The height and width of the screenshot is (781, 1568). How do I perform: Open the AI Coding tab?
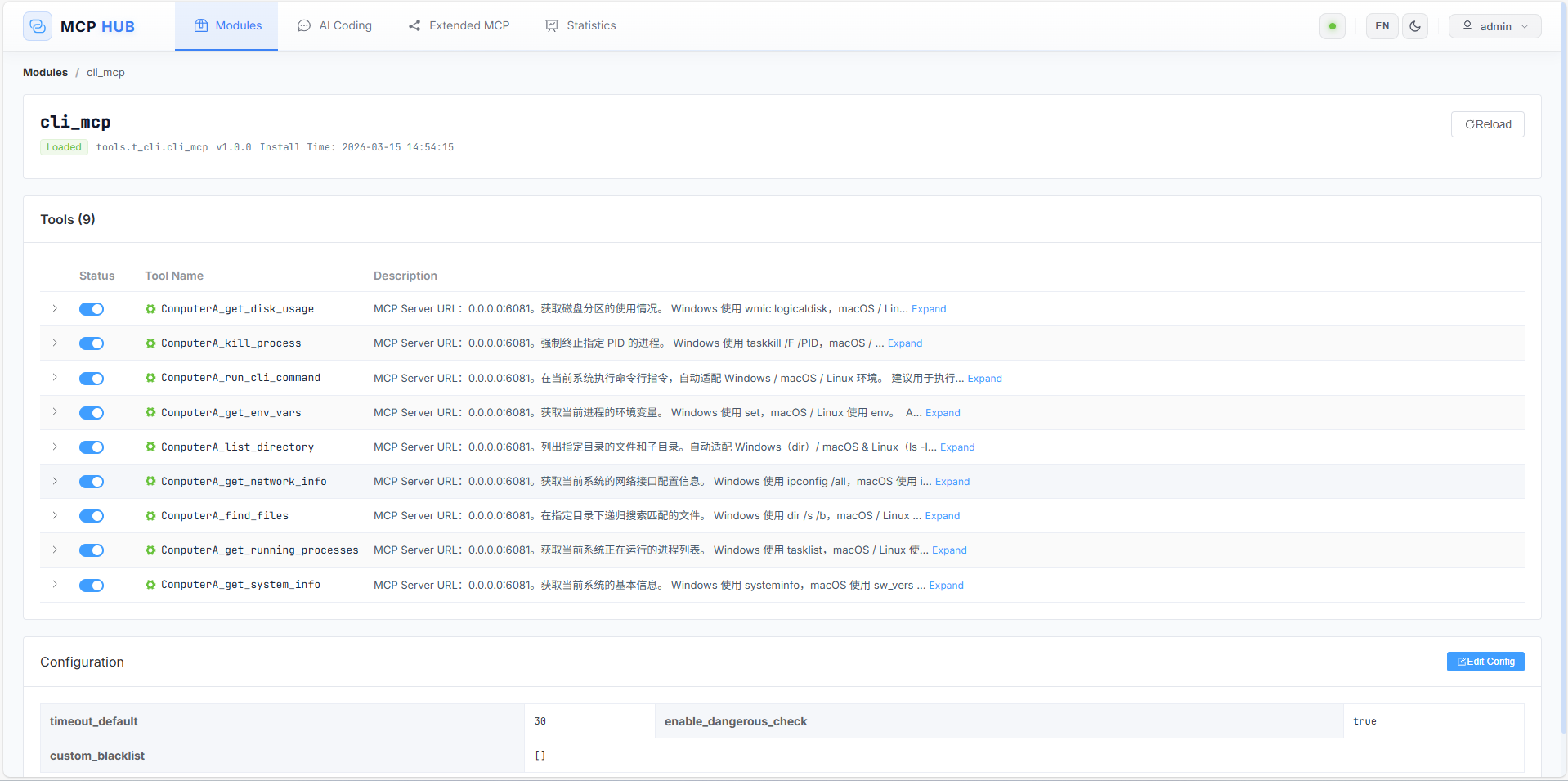tap(334, 25)
